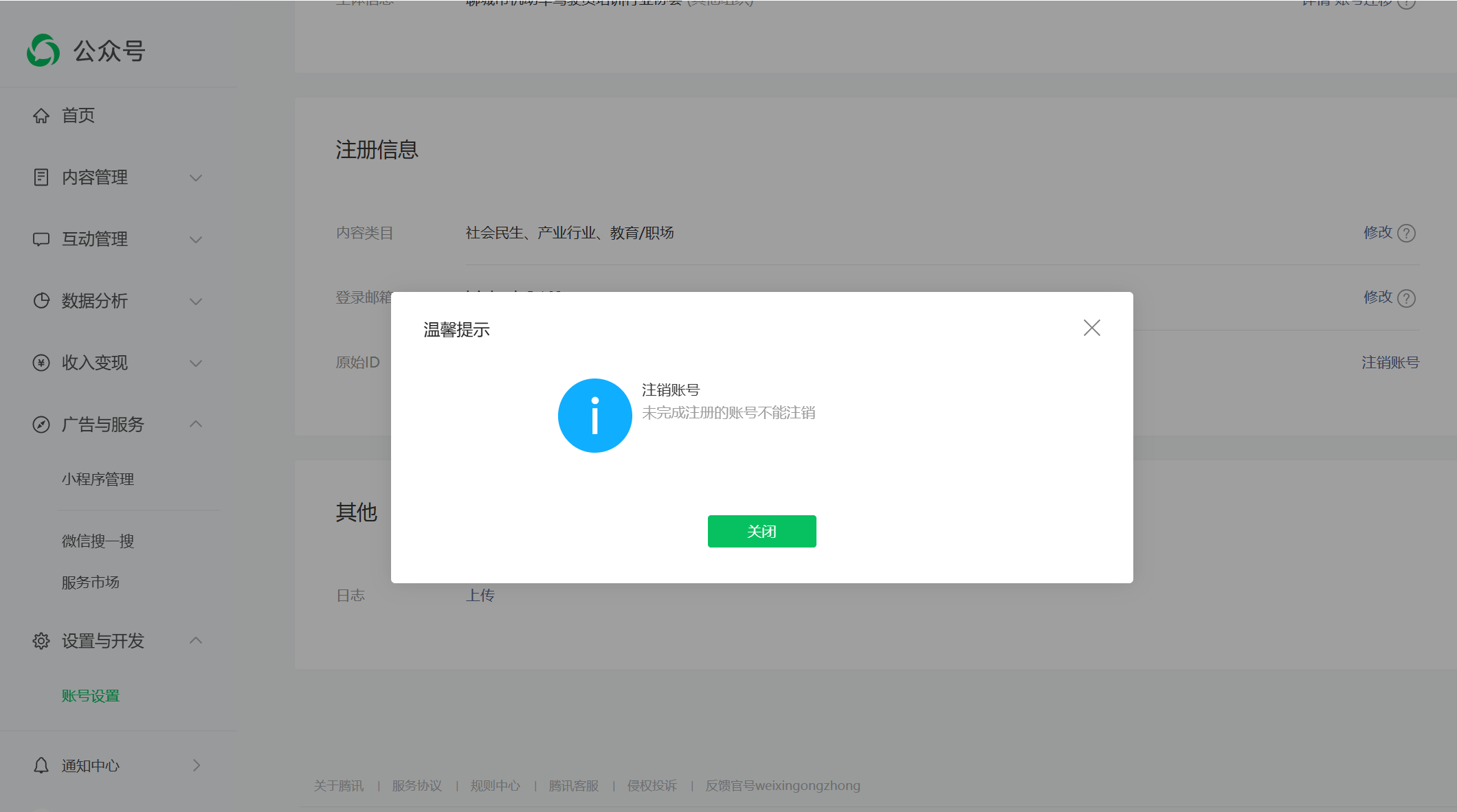The image size is (1457, 812).
Task: Click the help question mark next to 内容类目 修改
Action: pyautogui.click(x=1407, y=234)
